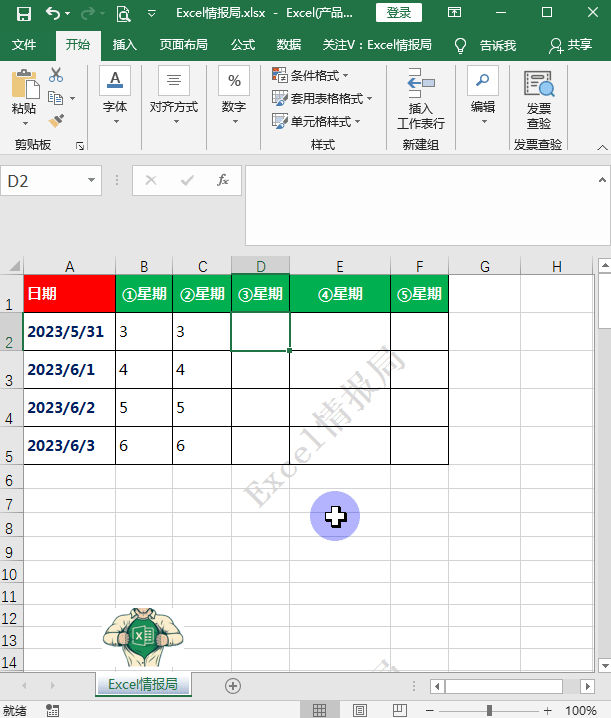Open the Copy dropdown arrow
The image size is (611, 718).
72,98
